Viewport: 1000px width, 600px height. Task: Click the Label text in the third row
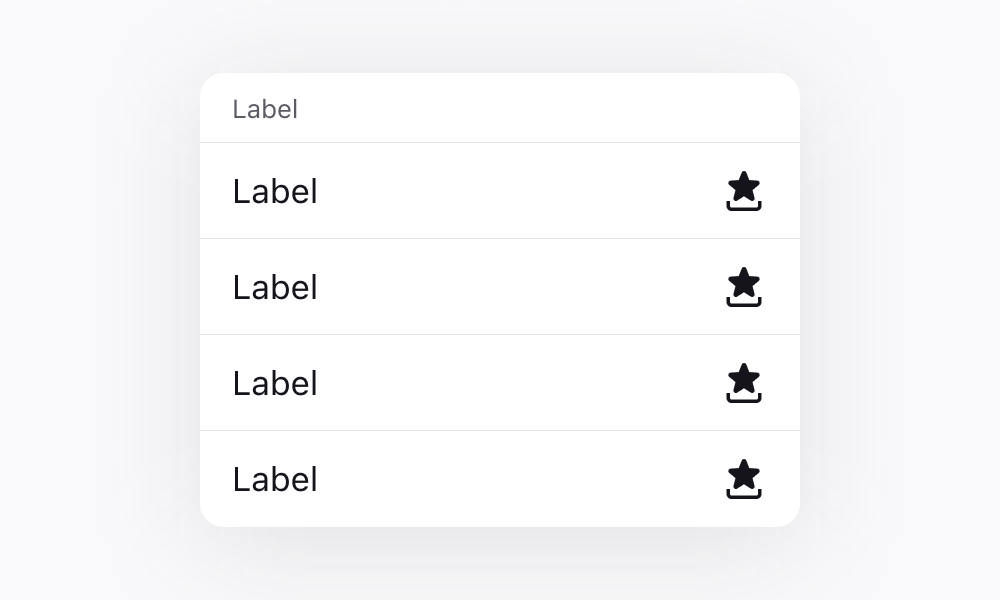275,382
